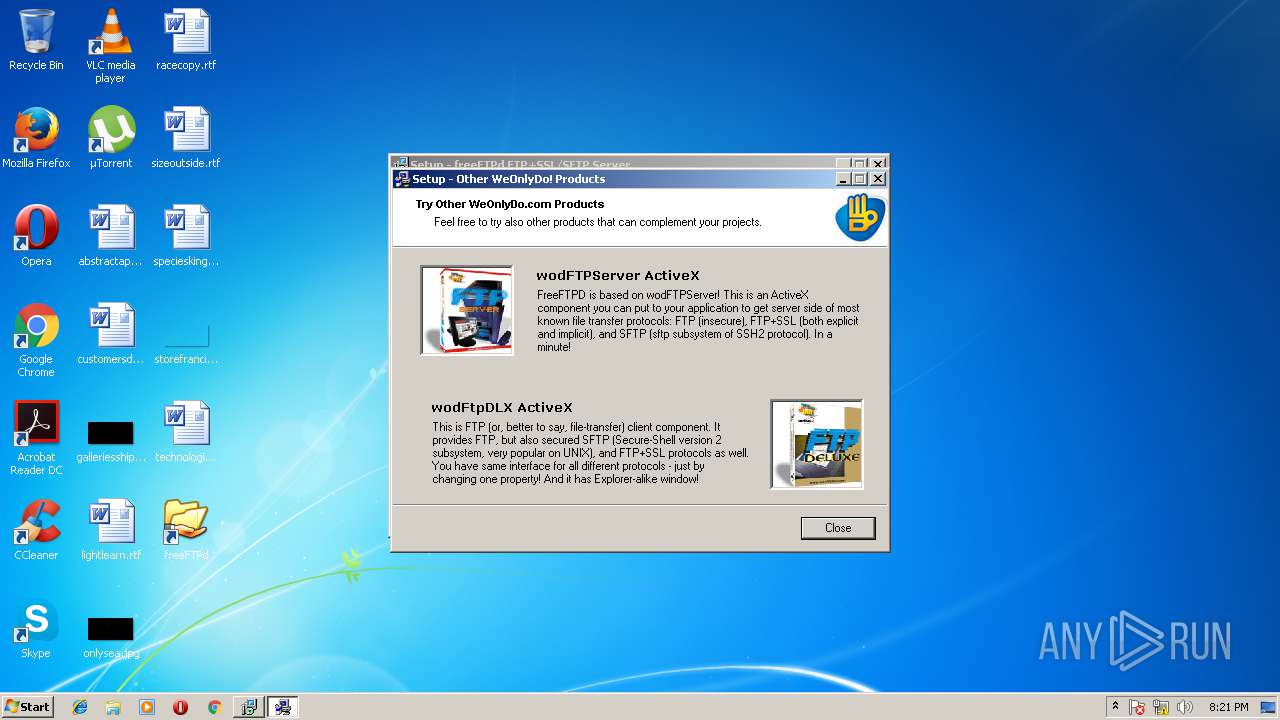Select µTorrent desktop shortcut
Screen dimensions: 1280x720
tap(110, 138)
